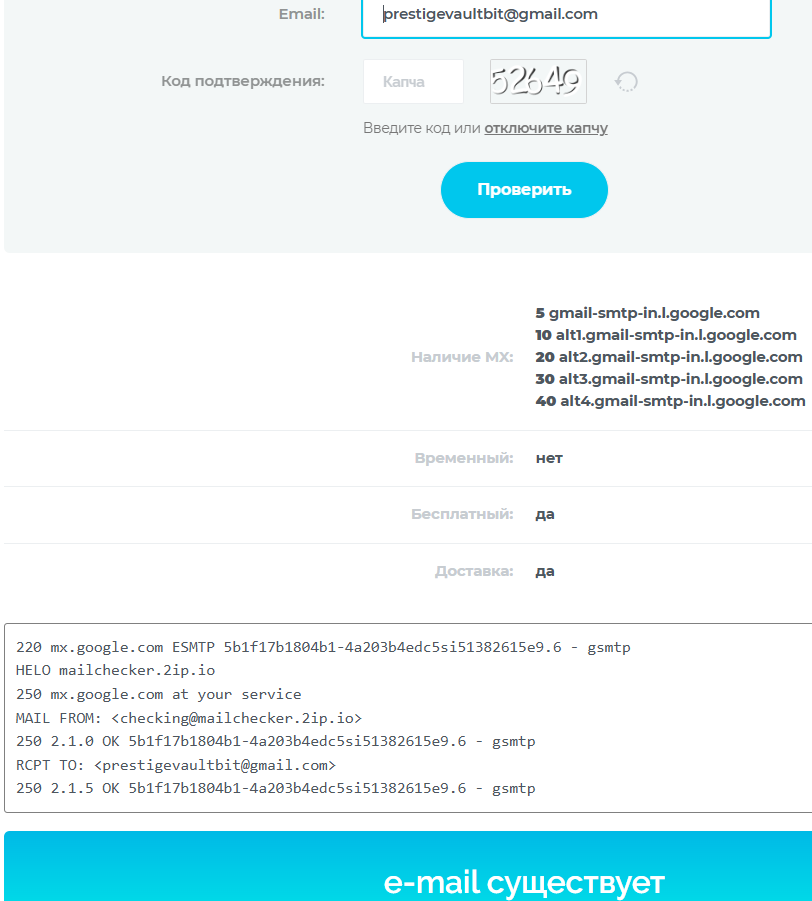Click the нет value for Временный
Viewport: 812px width, 901px height.
[549, 459]
